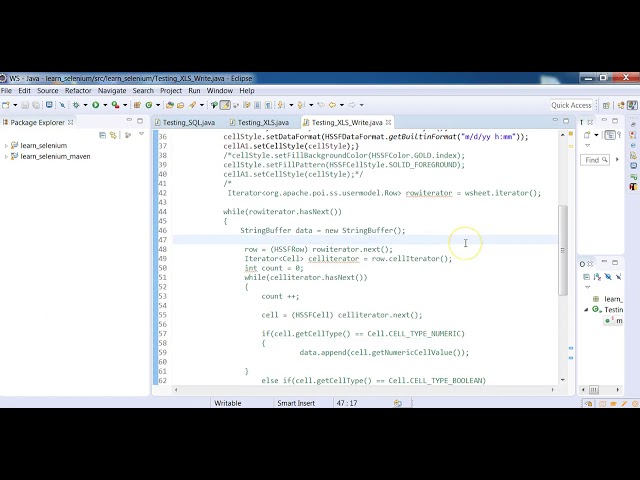Click the Quick Access field
The width and height of the screenshot is (640, 480).
[x=571, y=105]
